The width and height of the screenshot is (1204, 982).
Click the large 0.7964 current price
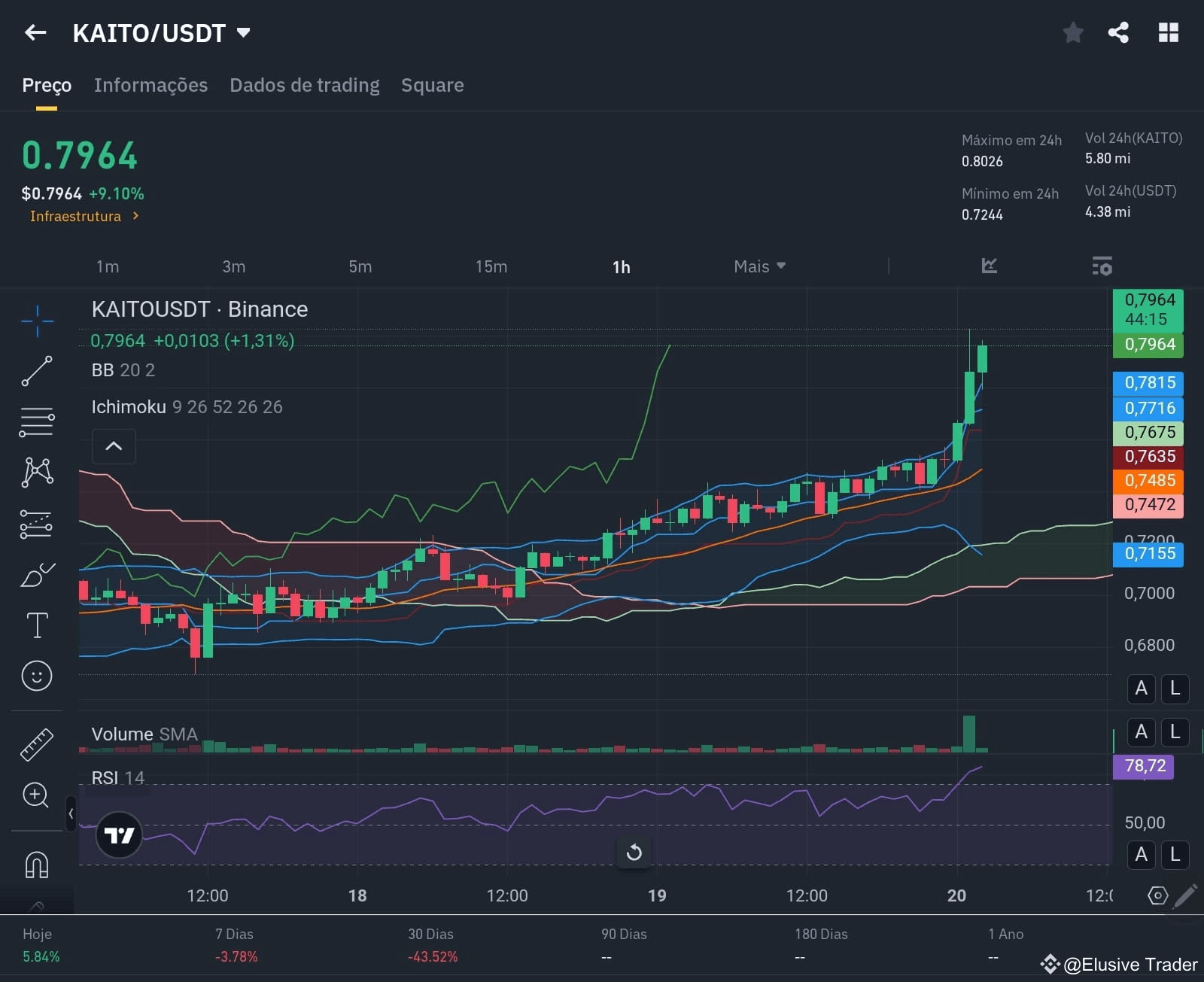(x=80, y=156)
